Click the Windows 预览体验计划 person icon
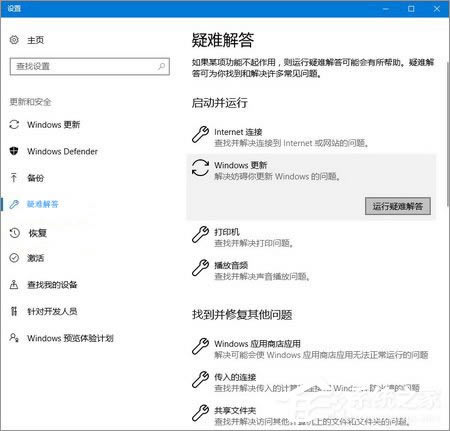Image resolution: width=450 pixels, height=431 pixels. [x=14, y=338]
